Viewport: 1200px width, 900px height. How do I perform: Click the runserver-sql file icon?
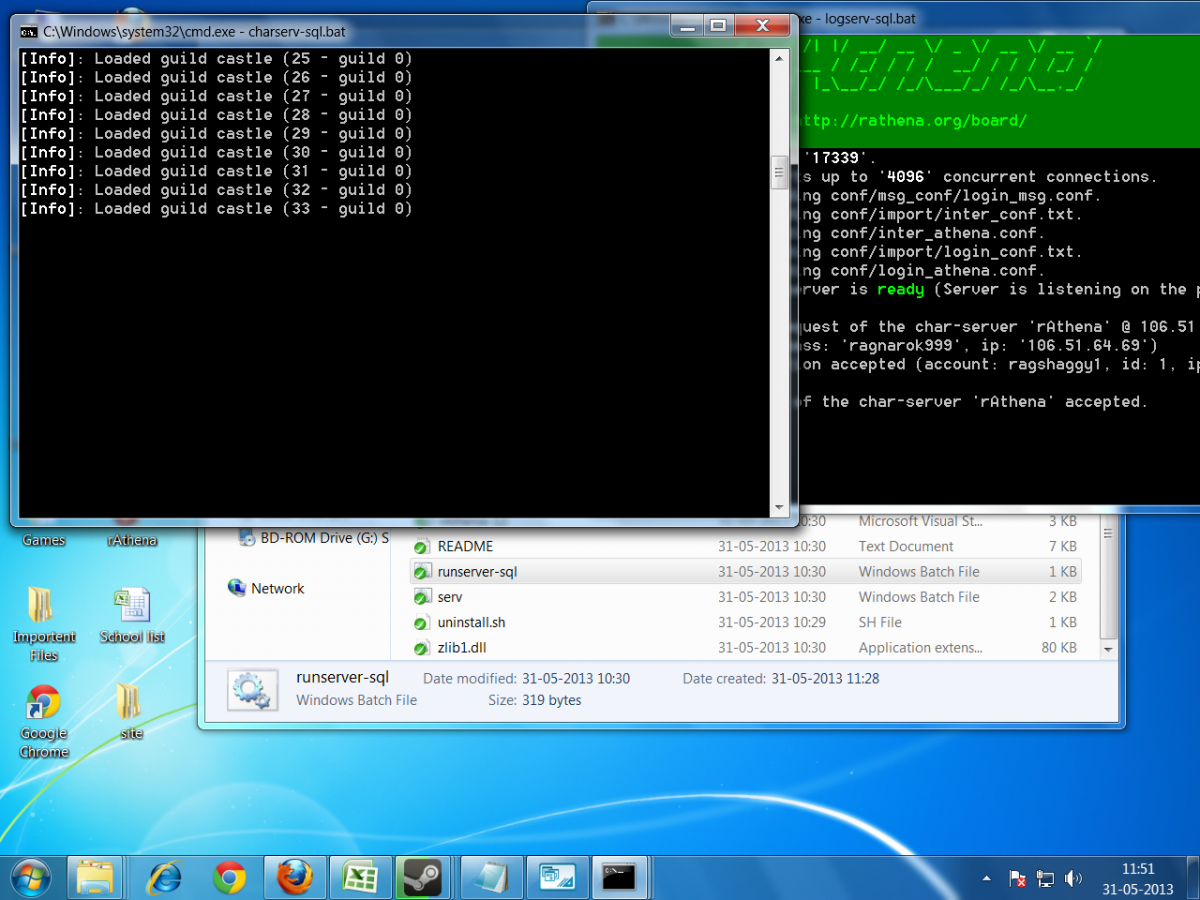[x=422, y=572]
